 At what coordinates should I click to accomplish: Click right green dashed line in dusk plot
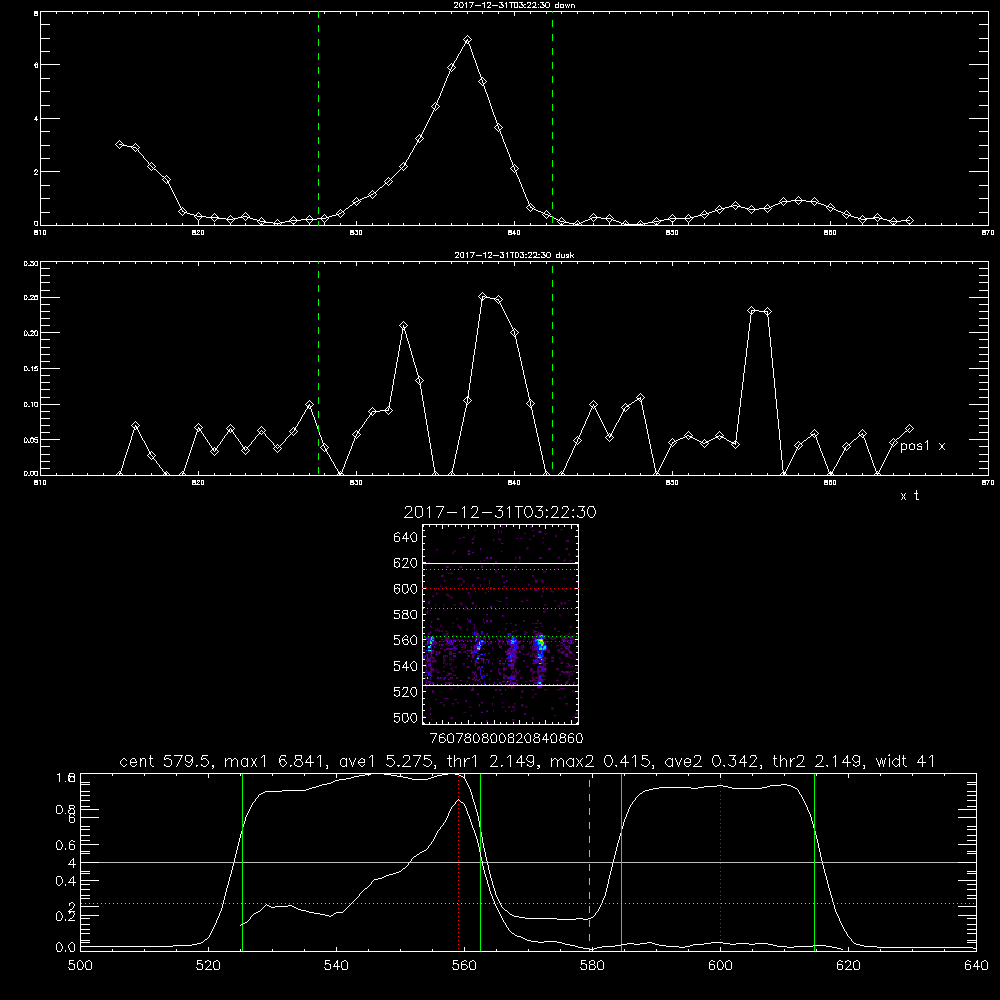pyautogui.click(x=552, y=367)
